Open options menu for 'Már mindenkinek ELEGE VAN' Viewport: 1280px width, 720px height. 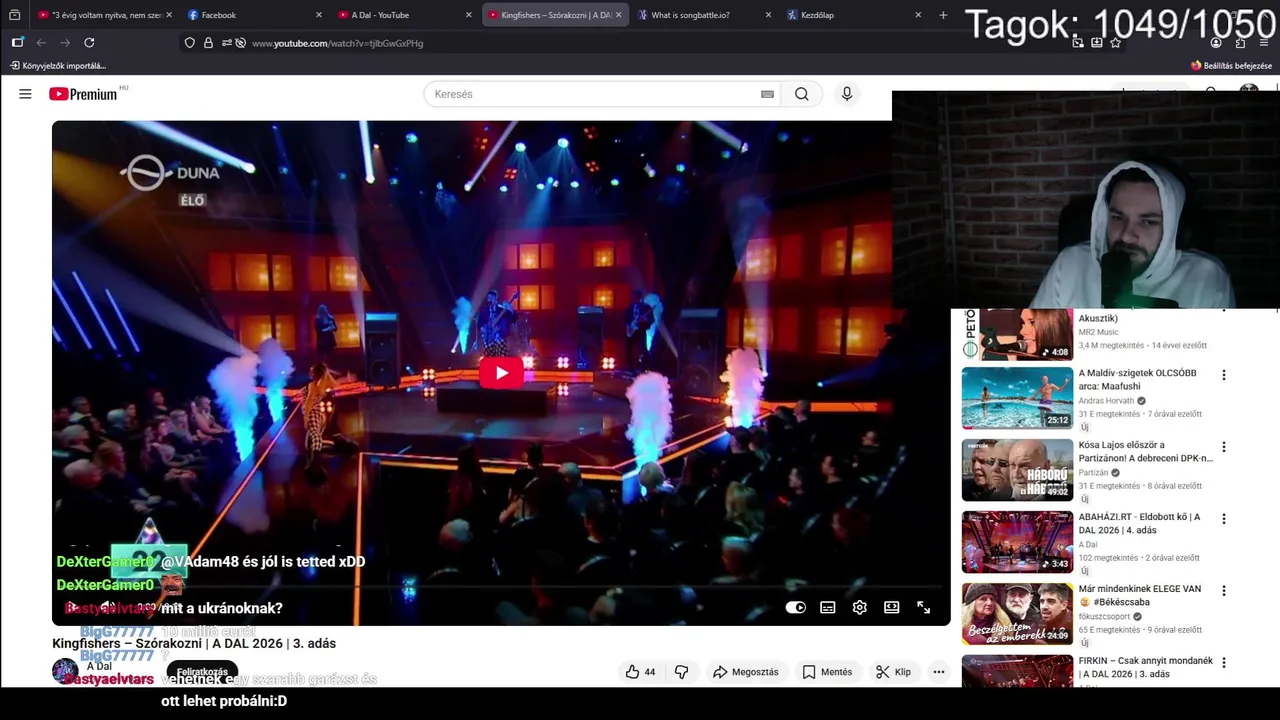coord(1223,591)
